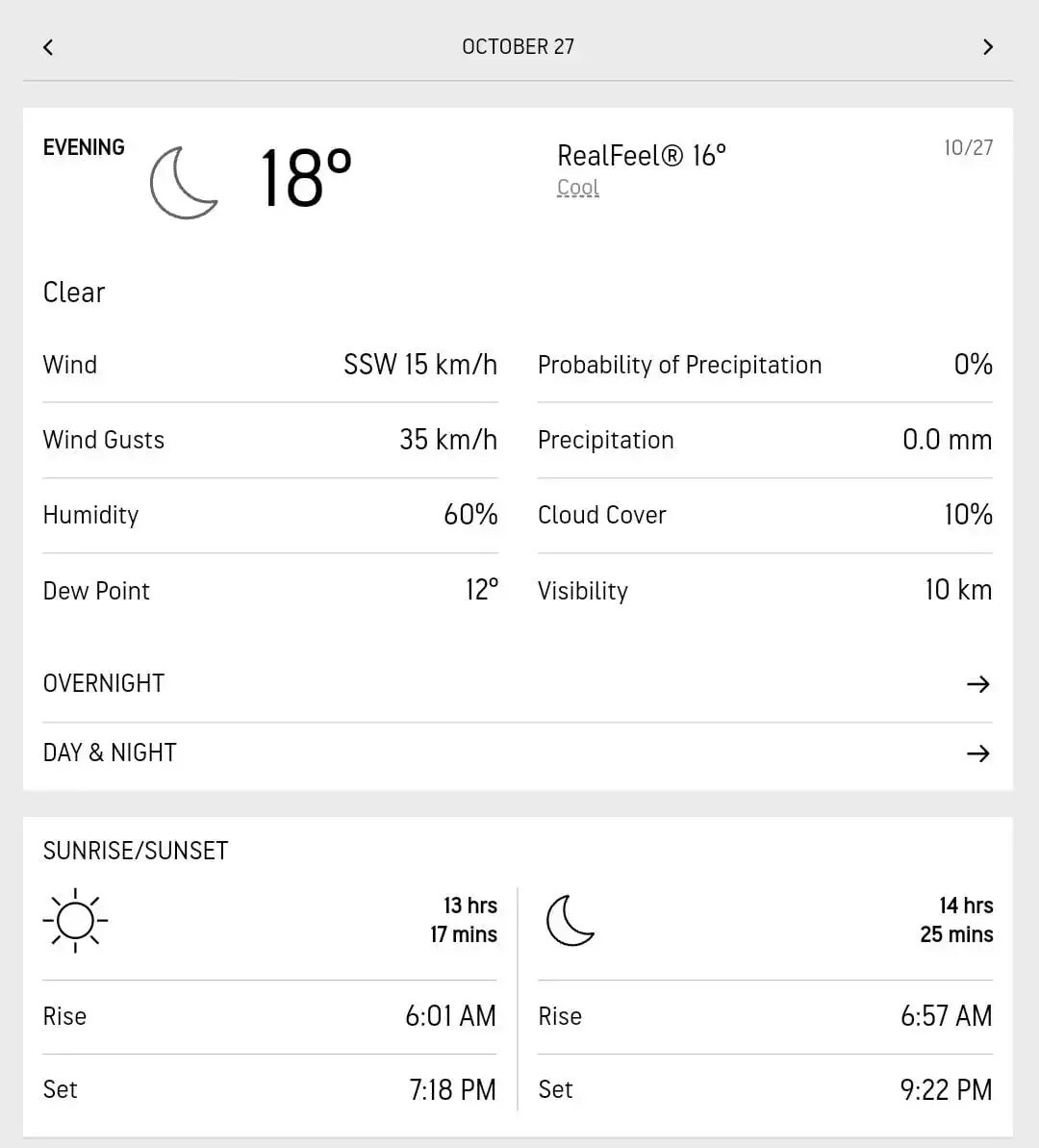Screen dimensions: 1039x1148
Task: Click the Probability of Precipitation row
Action: pos(764,365)
